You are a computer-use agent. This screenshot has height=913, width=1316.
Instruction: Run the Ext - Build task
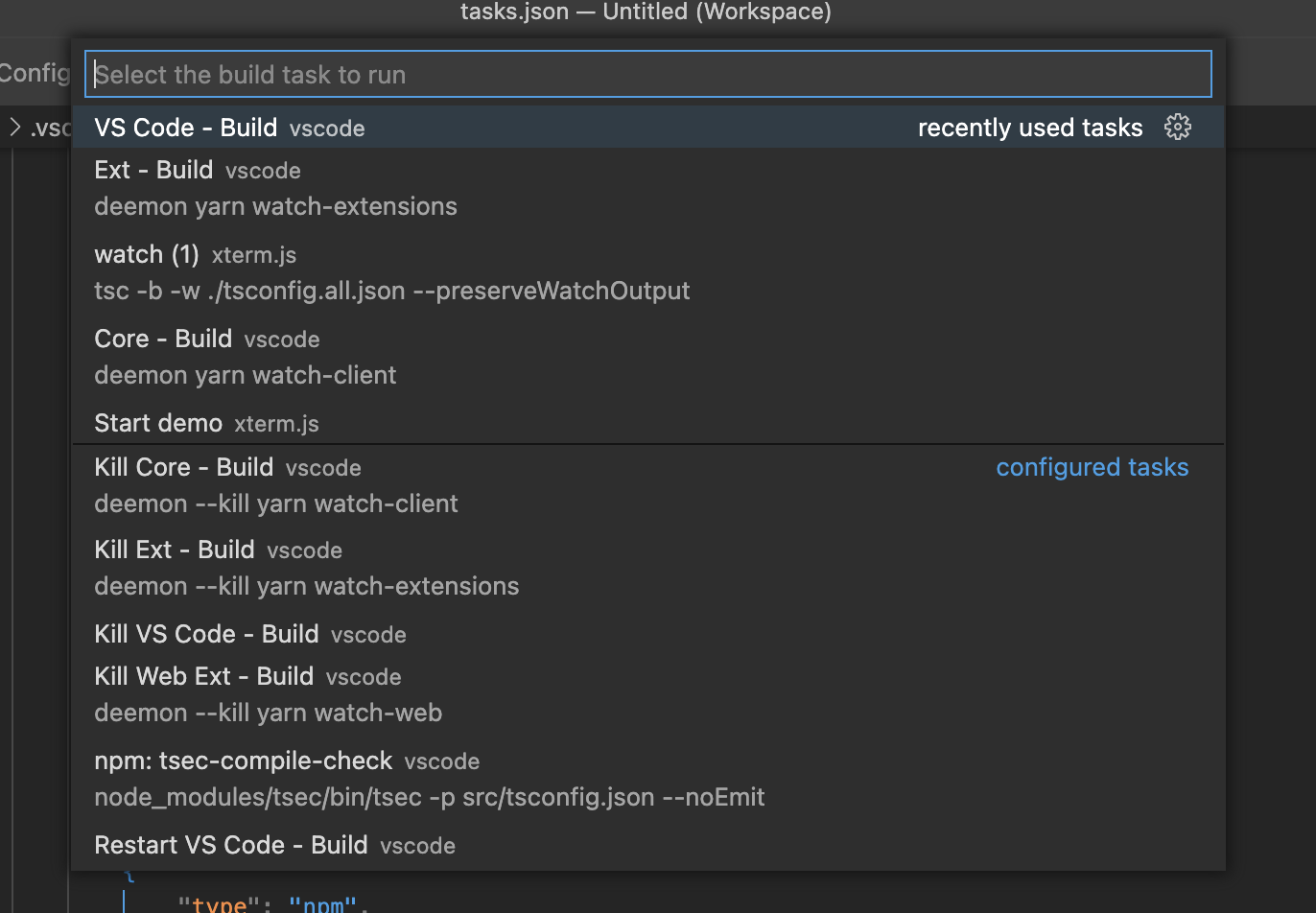(x=153, y=170)
